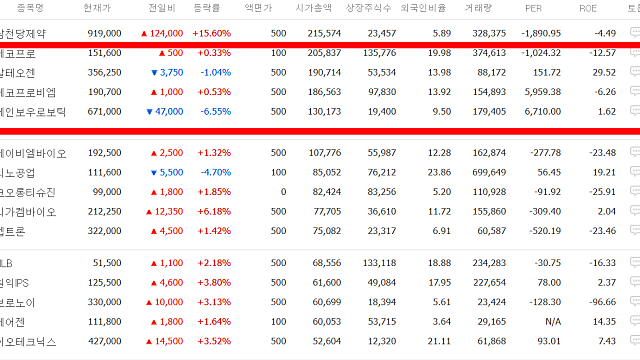
Task: Click the 상장주식수 column header
Action: tap(369, 8)
